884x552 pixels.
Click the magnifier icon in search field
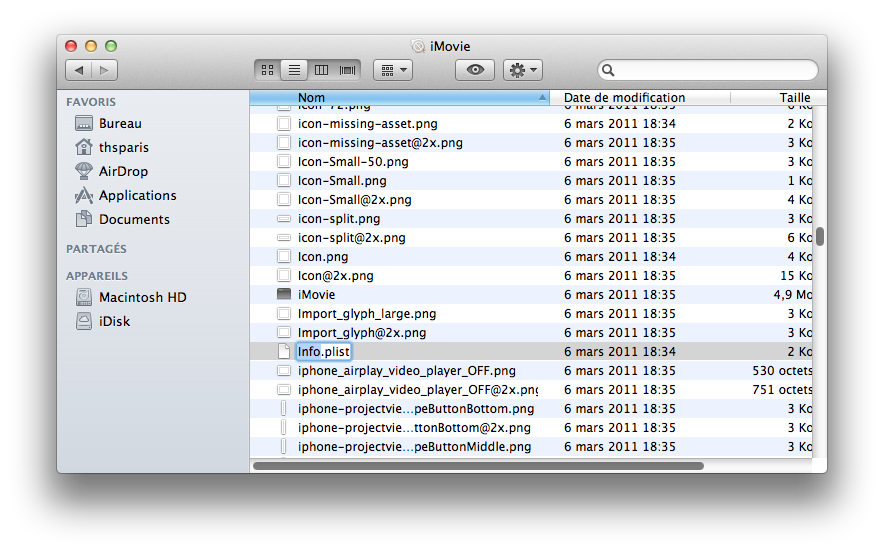coord(608,70)
